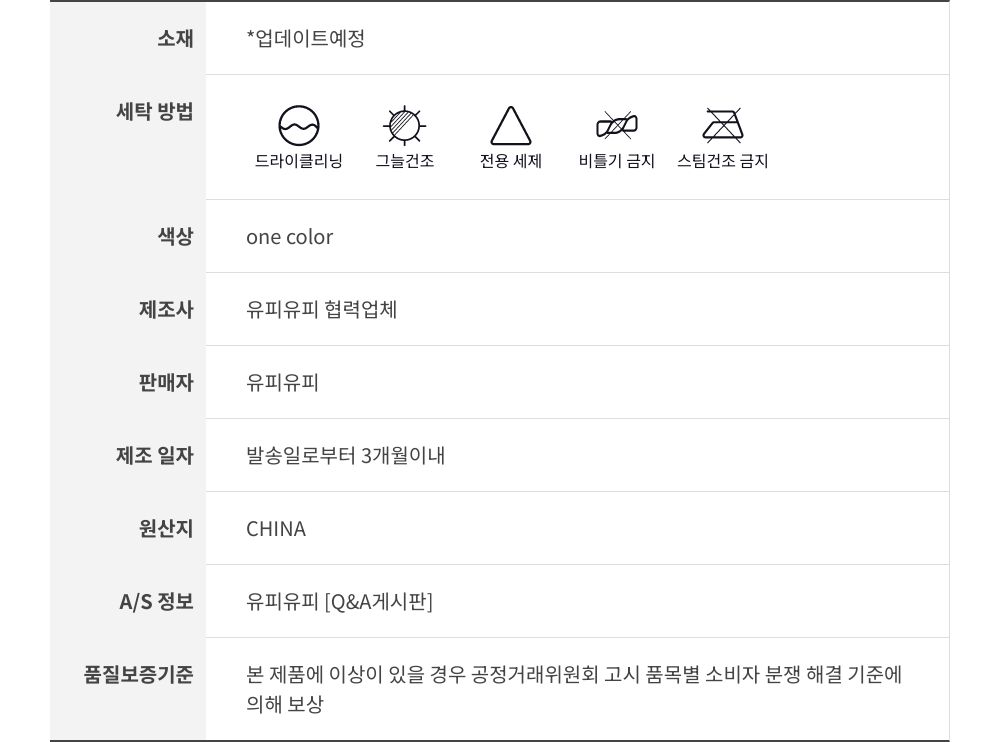Click the shade drying sun icon
1000x742 pixels.
tap(405, 126)
